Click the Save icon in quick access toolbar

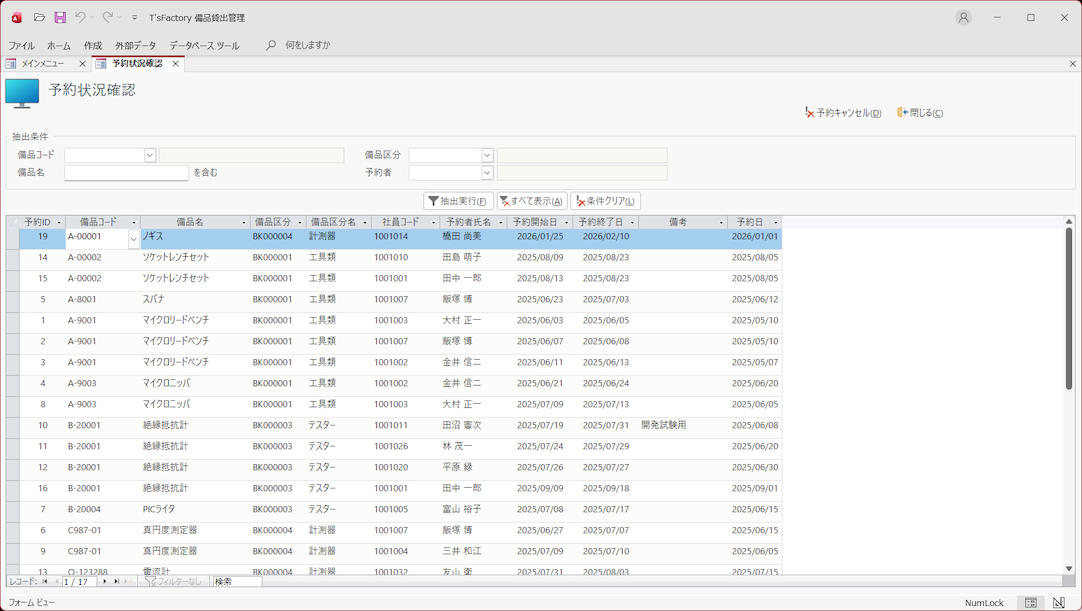60,17
